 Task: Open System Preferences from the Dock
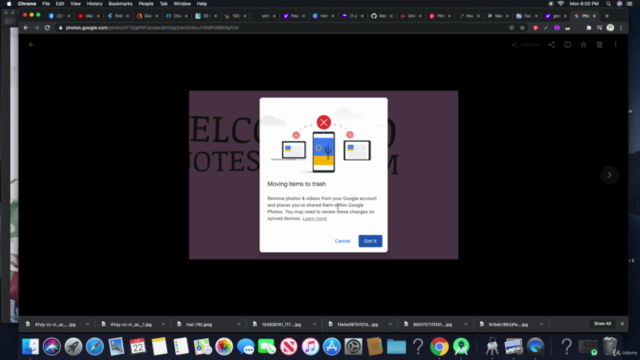(353, 347)
